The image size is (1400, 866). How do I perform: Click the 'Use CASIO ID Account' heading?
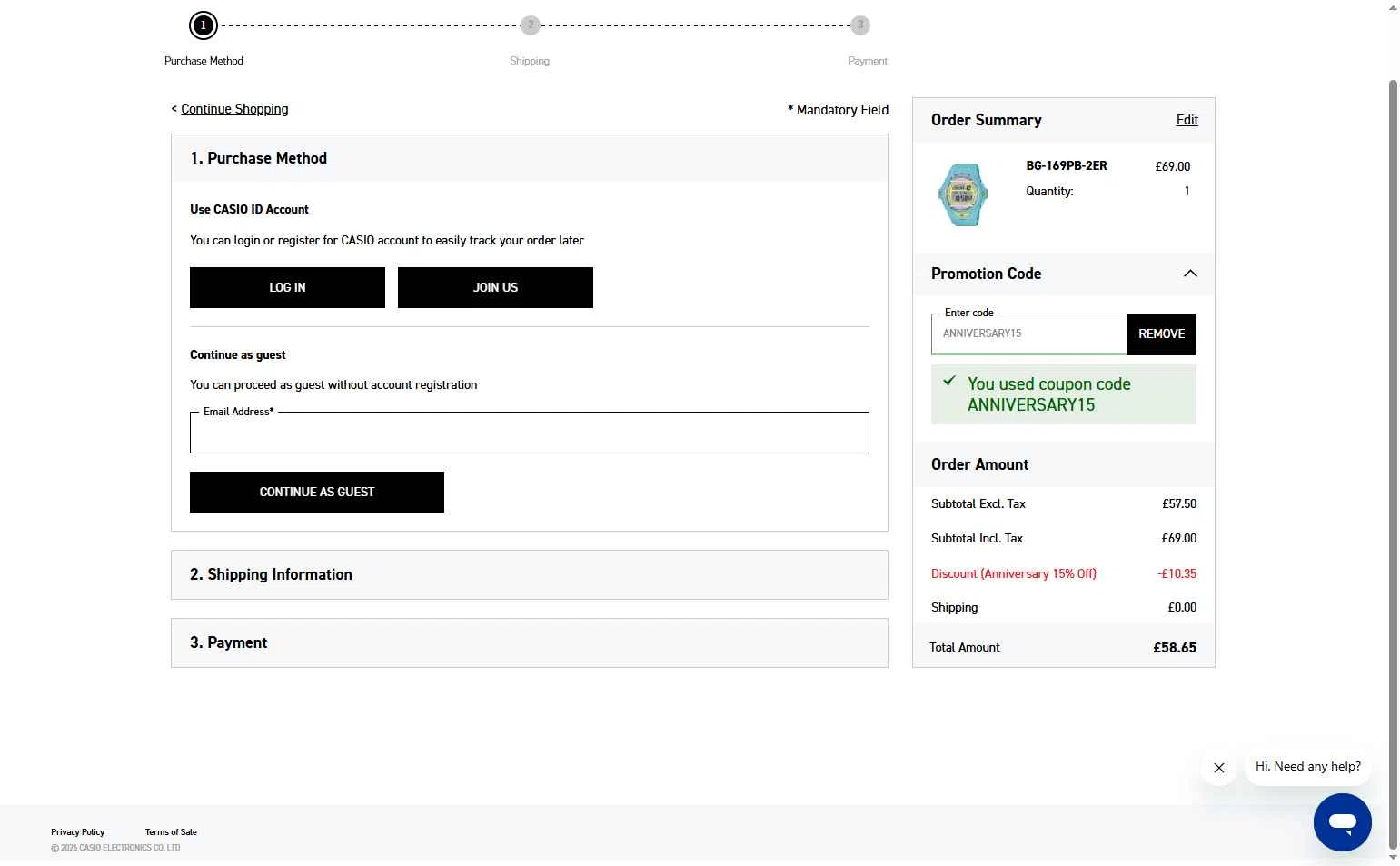(249, 209)
